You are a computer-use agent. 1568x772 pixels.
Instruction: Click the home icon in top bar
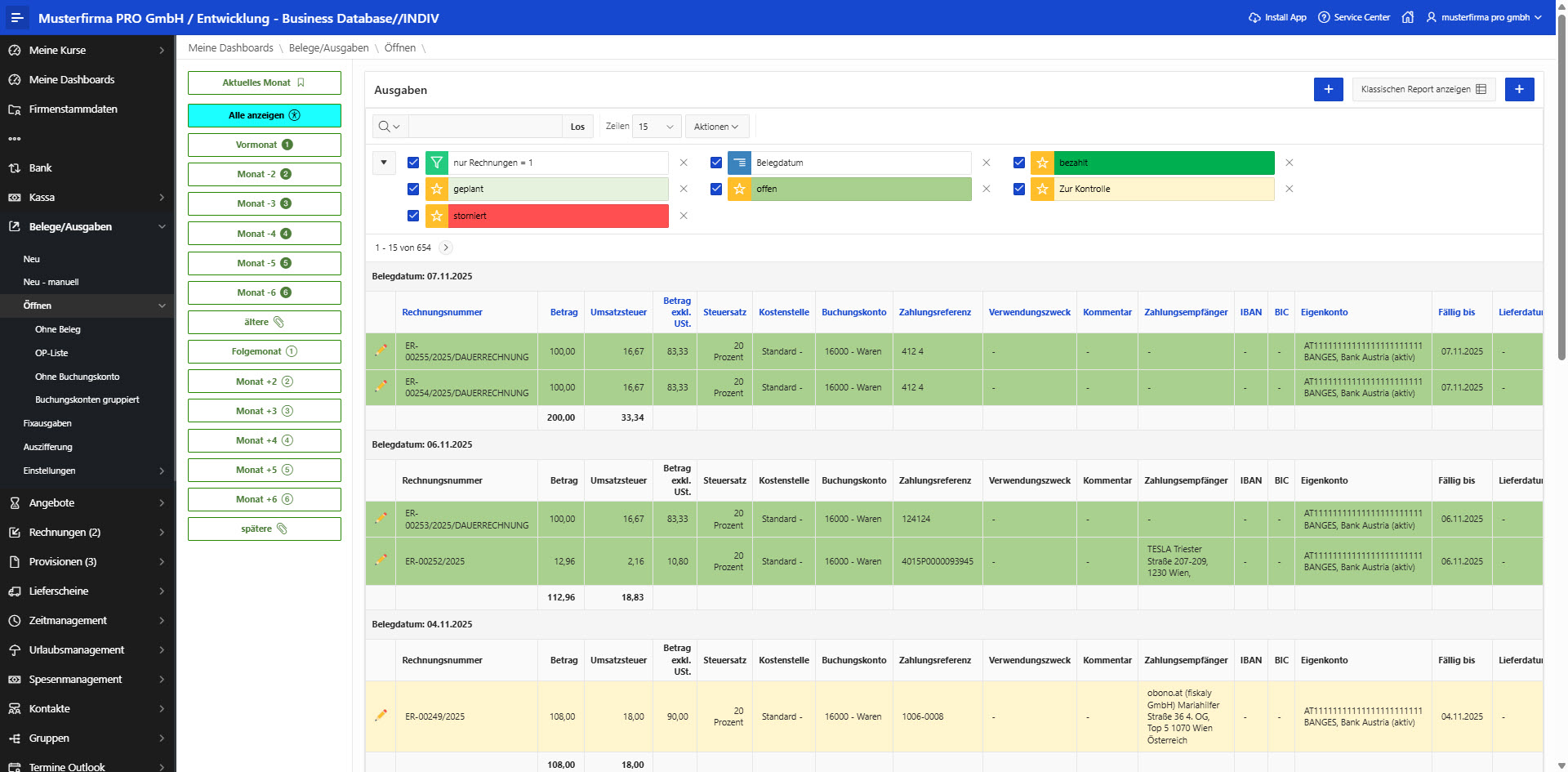pyautogui.click(x=1408, y=17)
